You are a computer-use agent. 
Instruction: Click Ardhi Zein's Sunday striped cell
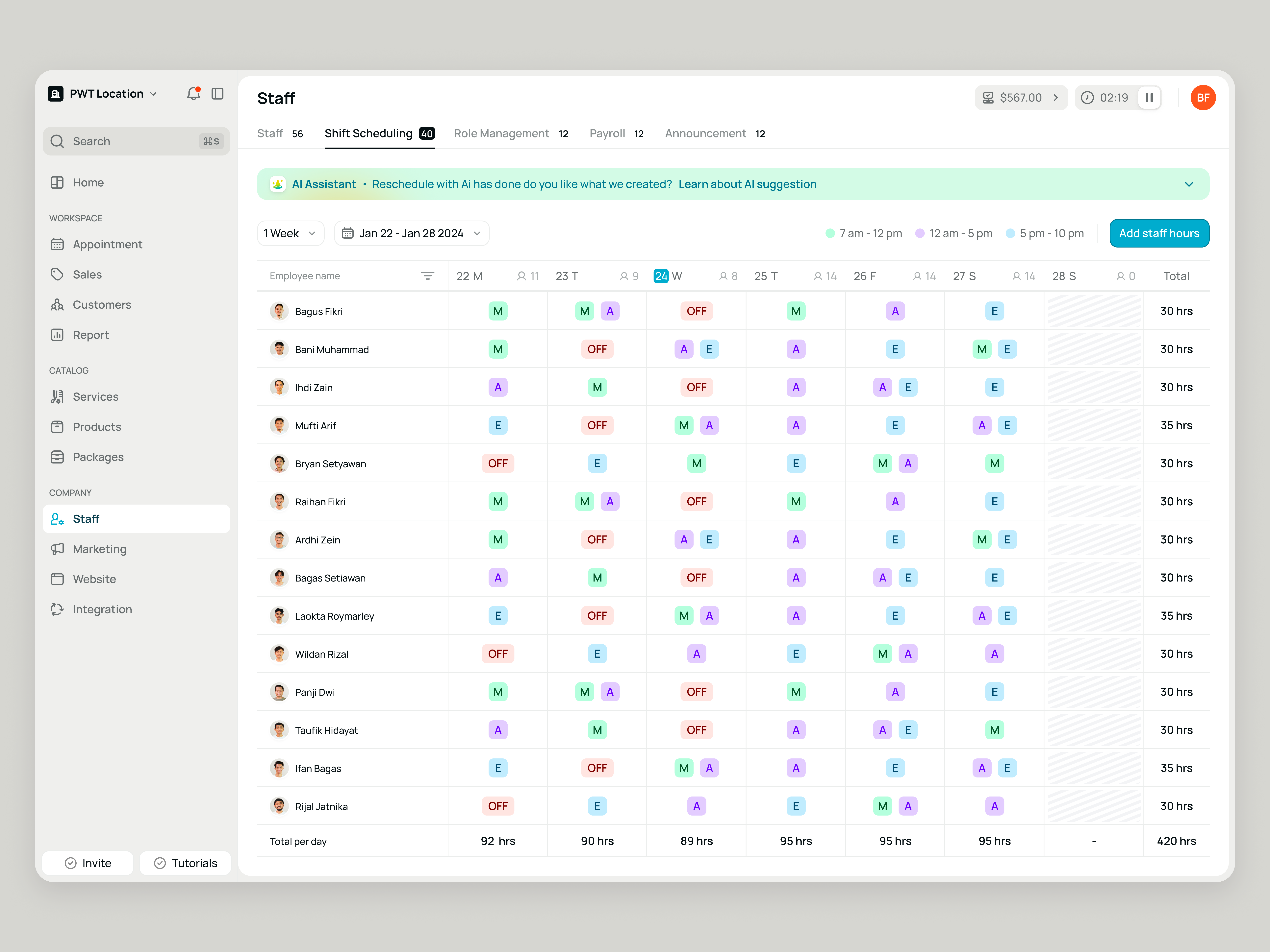pos(1094,539)
